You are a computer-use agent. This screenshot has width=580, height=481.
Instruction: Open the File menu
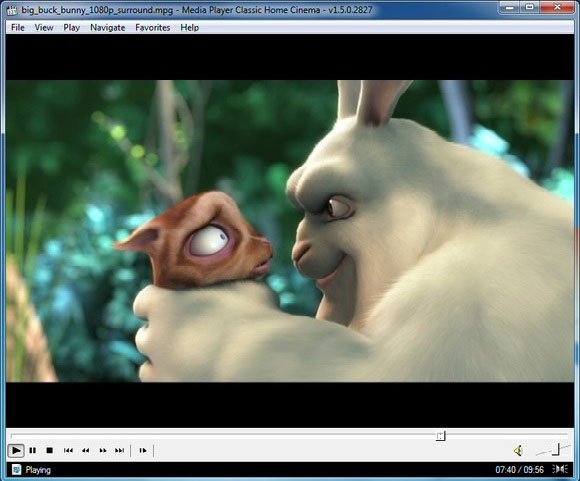[x=18, y=28]
